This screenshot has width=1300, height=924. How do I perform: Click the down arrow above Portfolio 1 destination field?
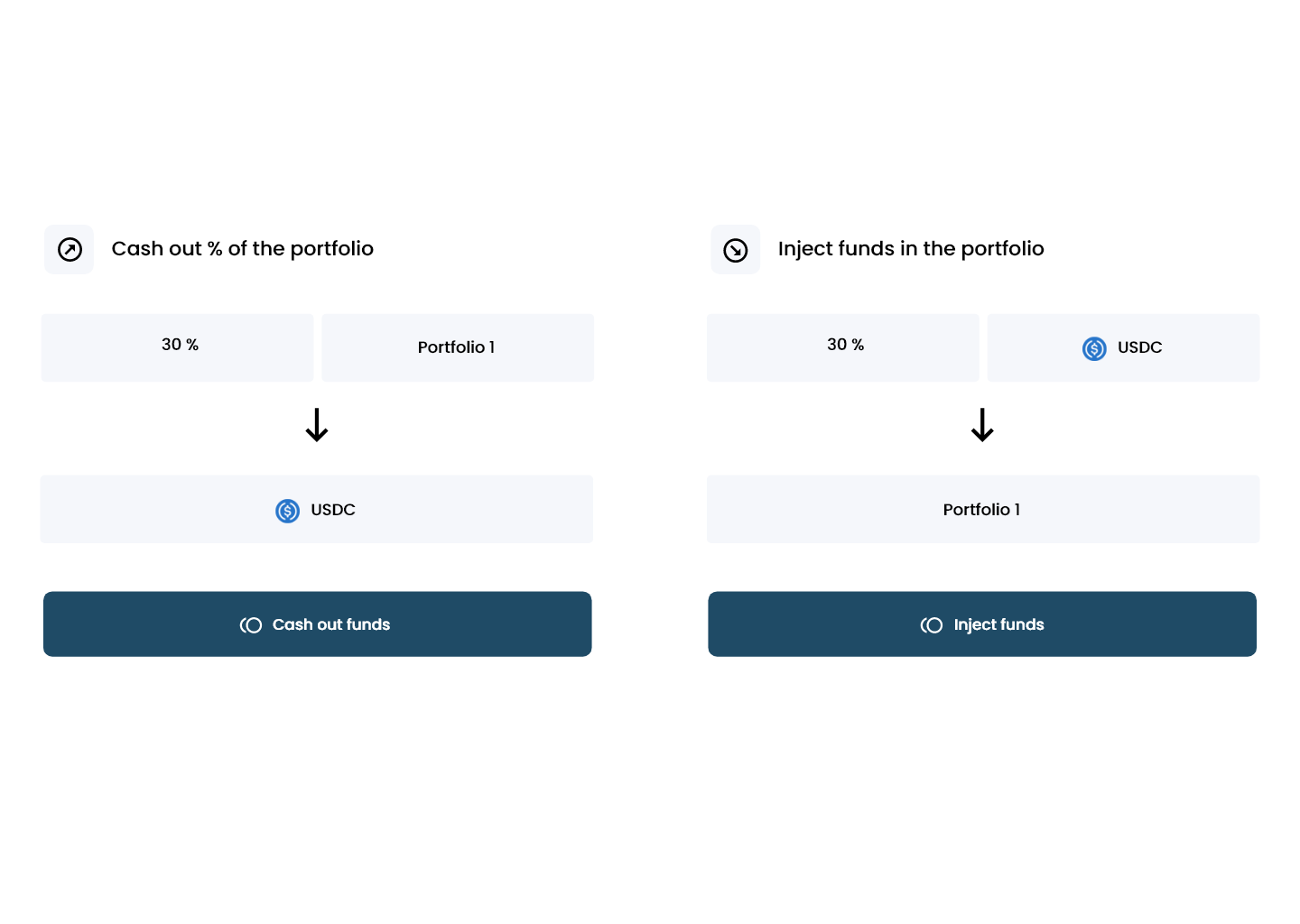click(982, 425)
